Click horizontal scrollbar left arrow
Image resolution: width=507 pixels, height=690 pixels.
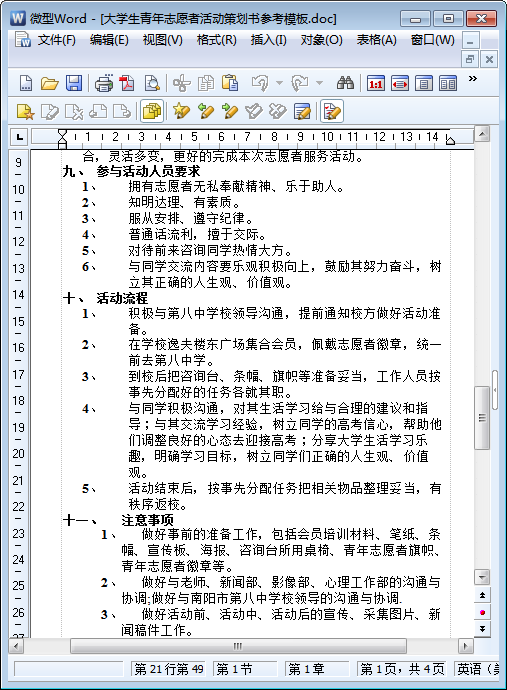16,646
